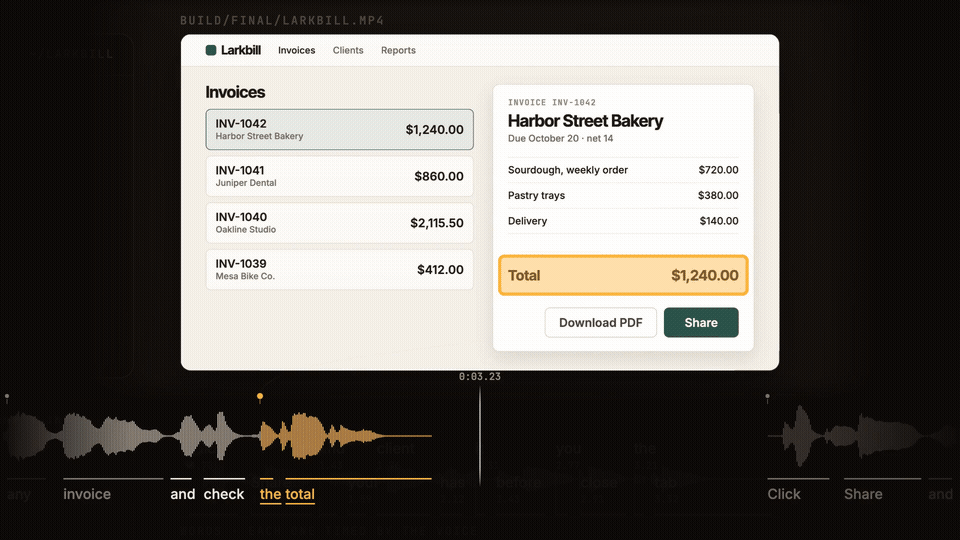
Task: Click the transcript word "Click"
Action: coord(784,494)
